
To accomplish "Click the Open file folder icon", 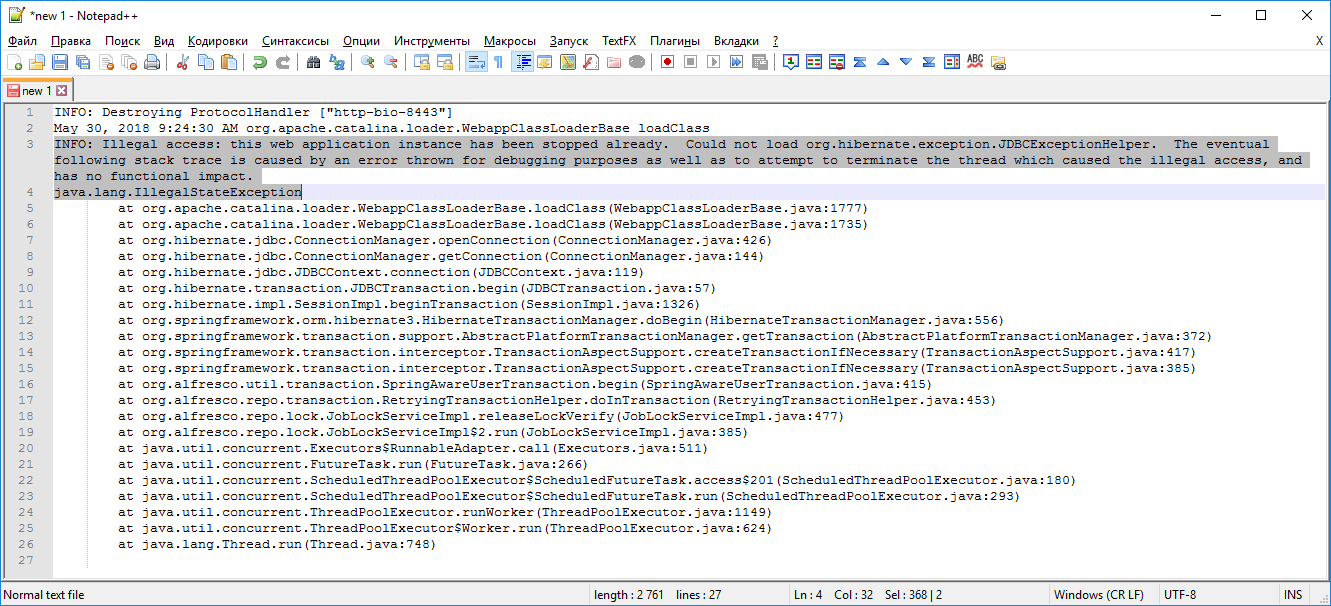I will [37, 62].
